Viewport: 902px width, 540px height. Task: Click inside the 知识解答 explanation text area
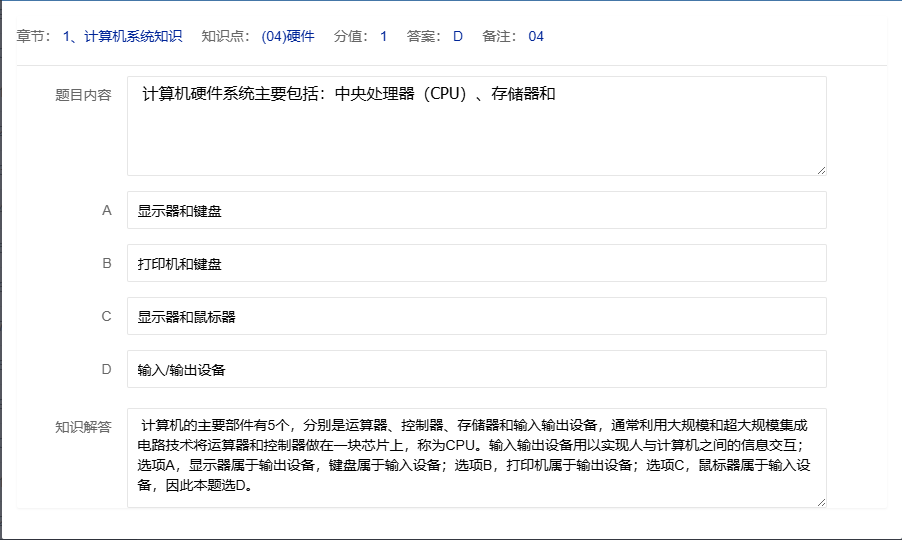[476, 457]
